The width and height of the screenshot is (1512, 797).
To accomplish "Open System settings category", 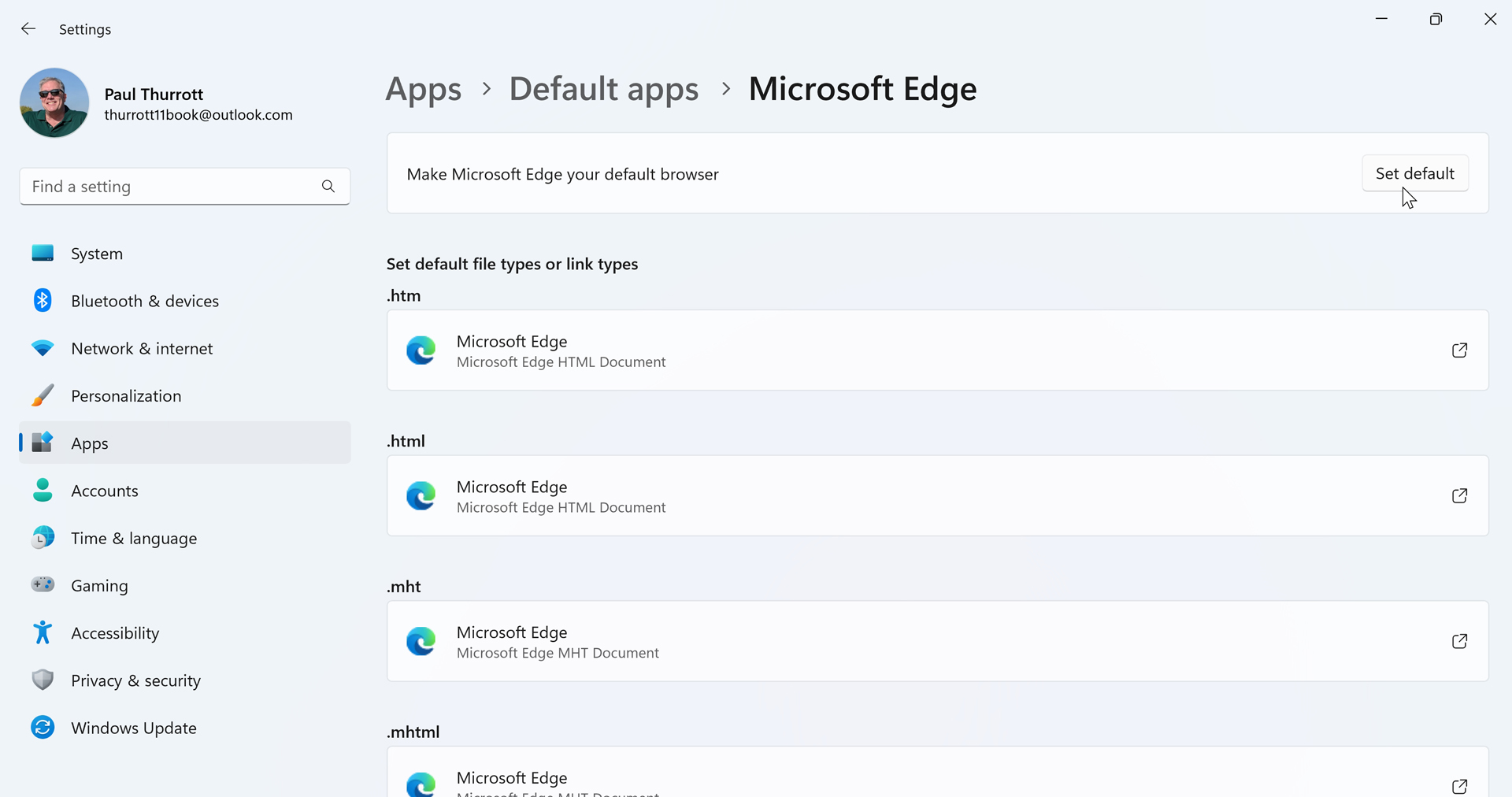I will [x=97, y=254].
